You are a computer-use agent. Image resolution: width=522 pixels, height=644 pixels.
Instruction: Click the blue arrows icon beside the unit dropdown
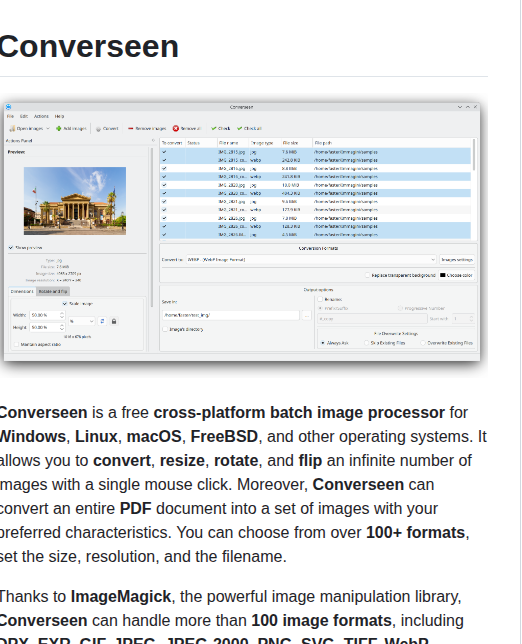click(x=102, y=321)
